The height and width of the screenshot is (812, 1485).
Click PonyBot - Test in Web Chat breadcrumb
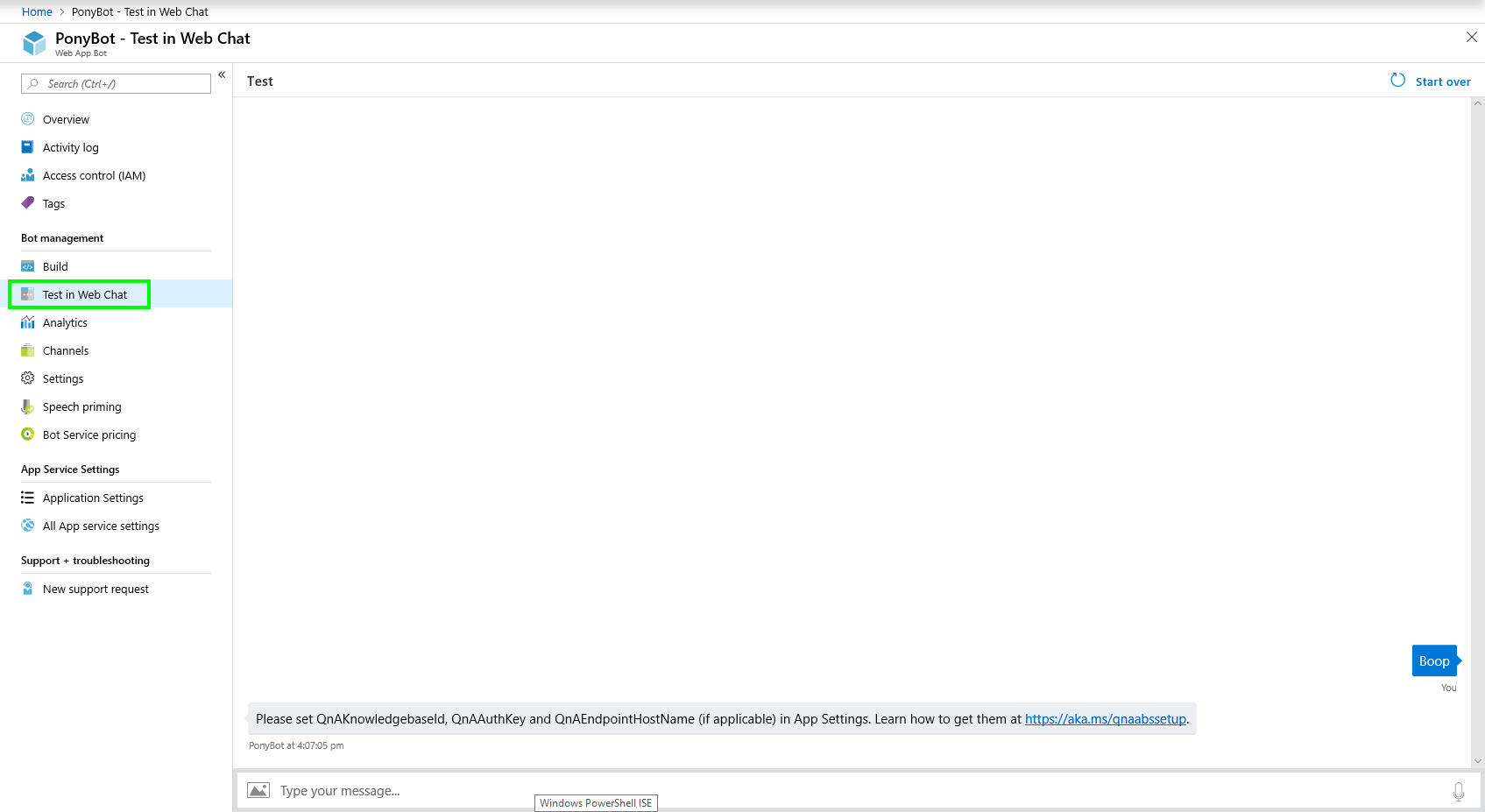[x=140, y=12]
